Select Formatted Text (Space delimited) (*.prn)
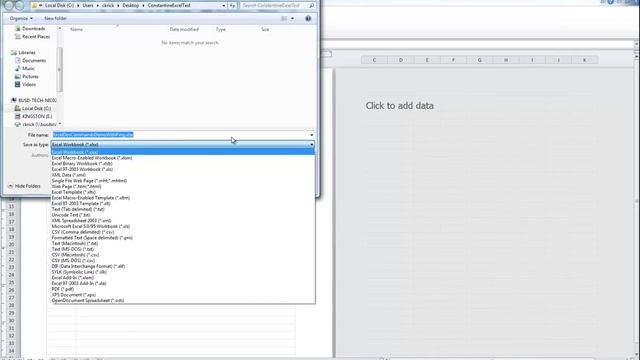Image resolution: width=640 pixels, height=360 pixels. [182, 238]
